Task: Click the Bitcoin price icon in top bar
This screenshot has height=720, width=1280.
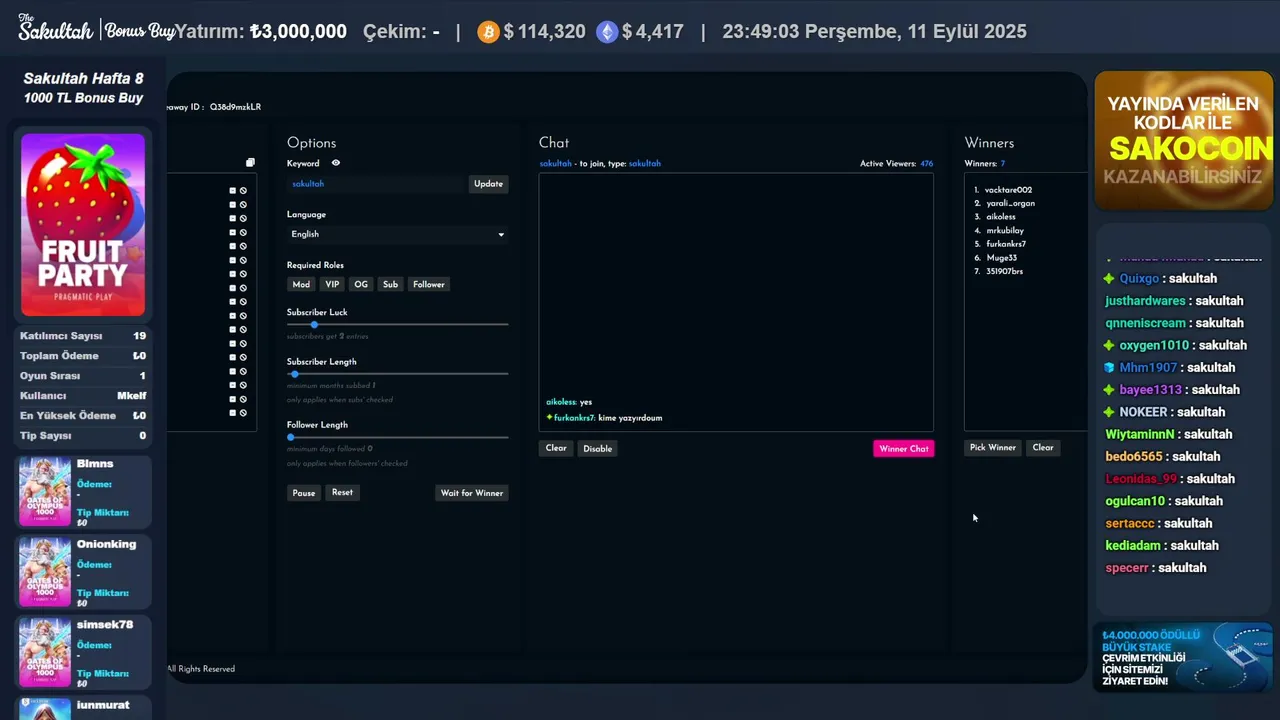Action: pyautogui.click(x=488, y=32)
